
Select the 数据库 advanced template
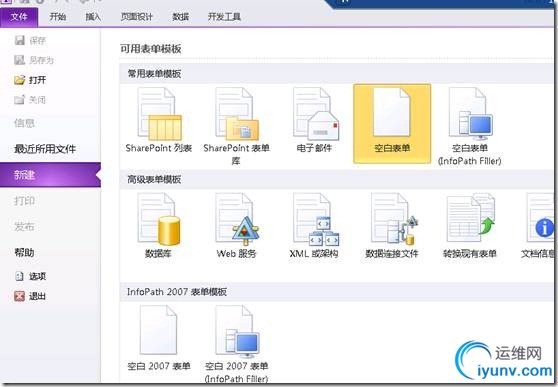159,225
